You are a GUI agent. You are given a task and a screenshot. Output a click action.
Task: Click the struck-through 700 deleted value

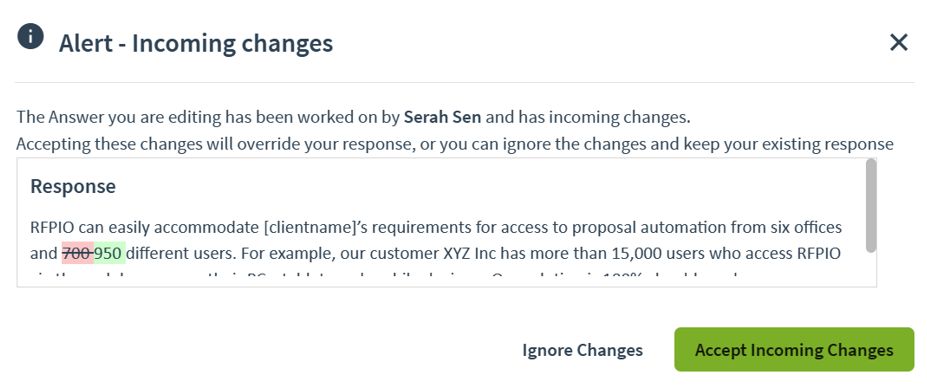coord(77,253)
